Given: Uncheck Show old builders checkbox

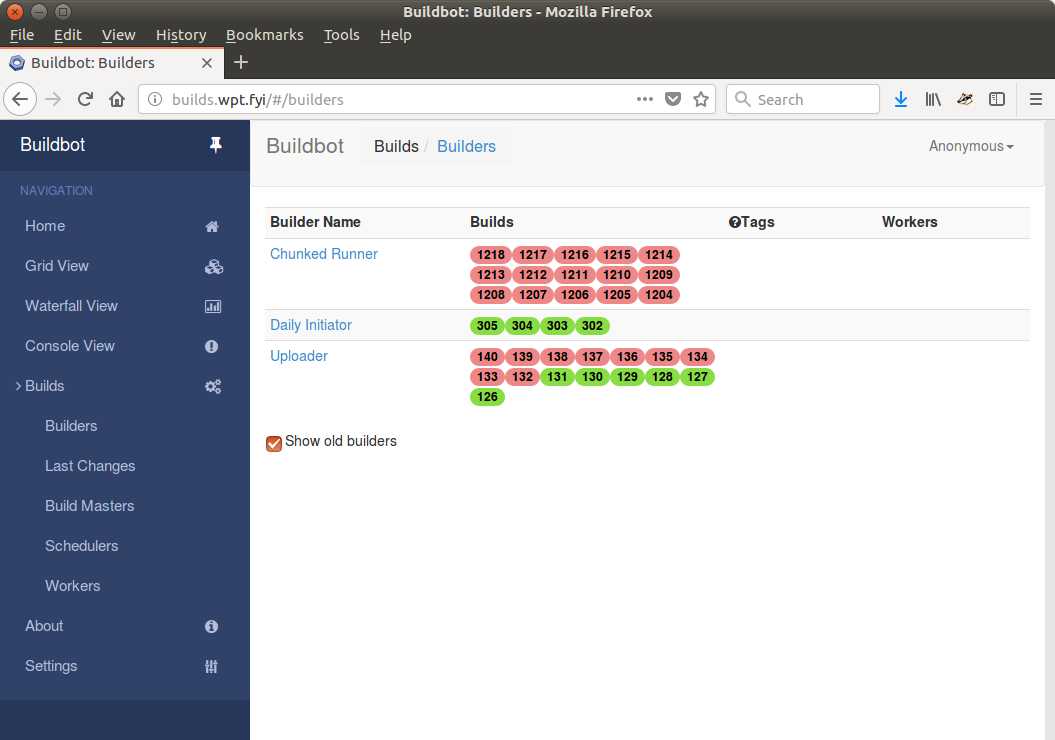Looking at the screenshot, I should 274,443.
